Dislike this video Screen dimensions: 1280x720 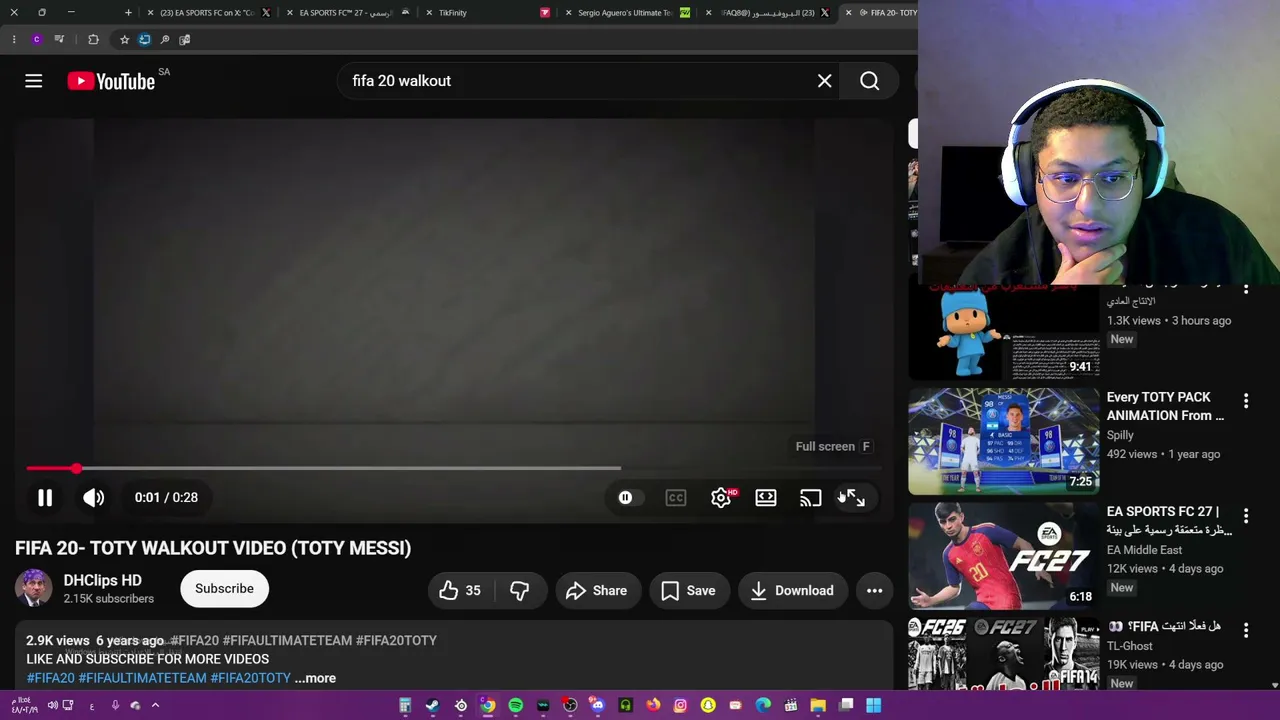pos(519,590)
